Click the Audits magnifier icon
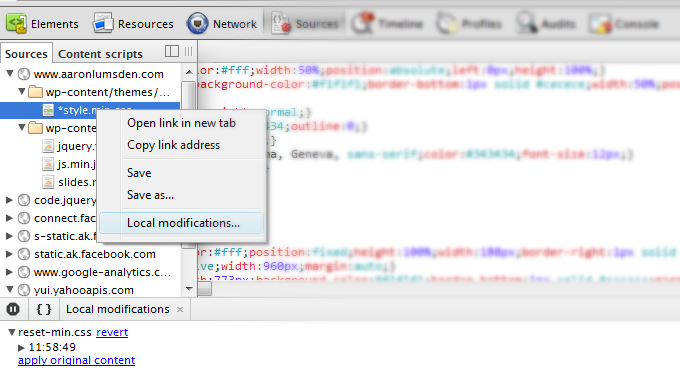Viewport: 680px width, 388px height. tap(526, 23)
